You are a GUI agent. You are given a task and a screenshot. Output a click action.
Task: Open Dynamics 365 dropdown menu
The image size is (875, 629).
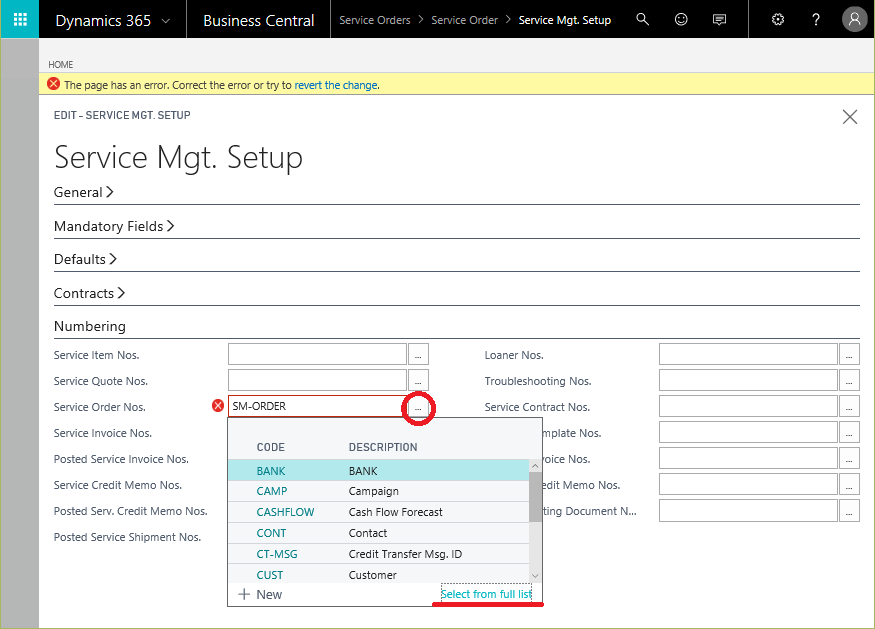[x=112, y=21]
